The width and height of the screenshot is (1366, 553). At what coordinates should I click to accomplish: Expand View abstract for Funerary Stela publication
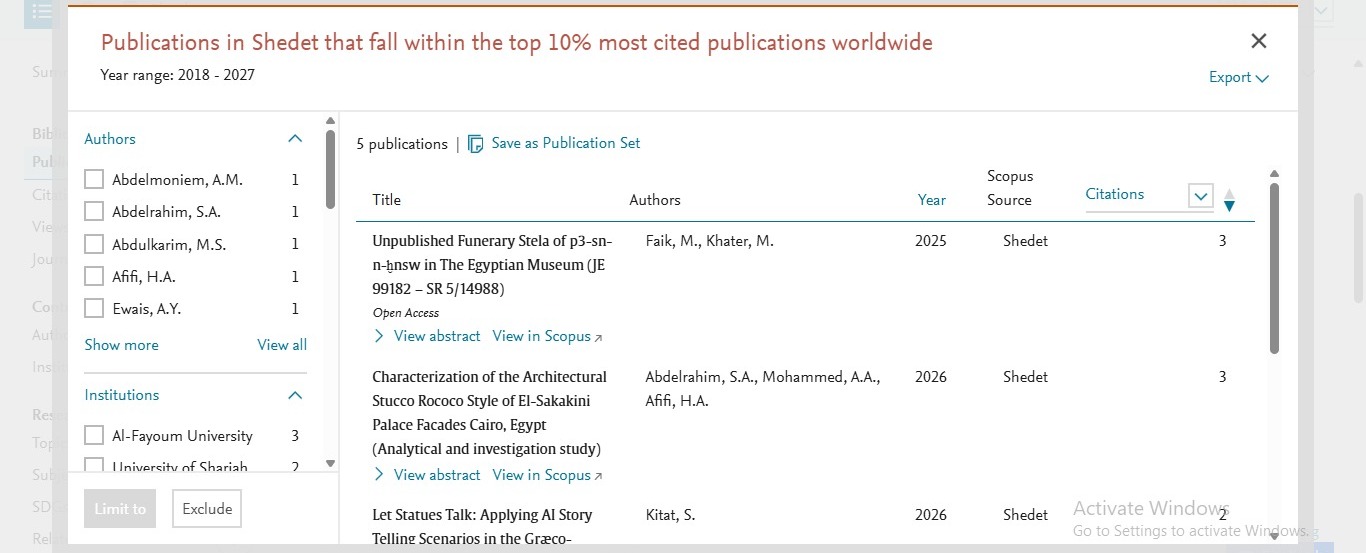click(427, 336)
